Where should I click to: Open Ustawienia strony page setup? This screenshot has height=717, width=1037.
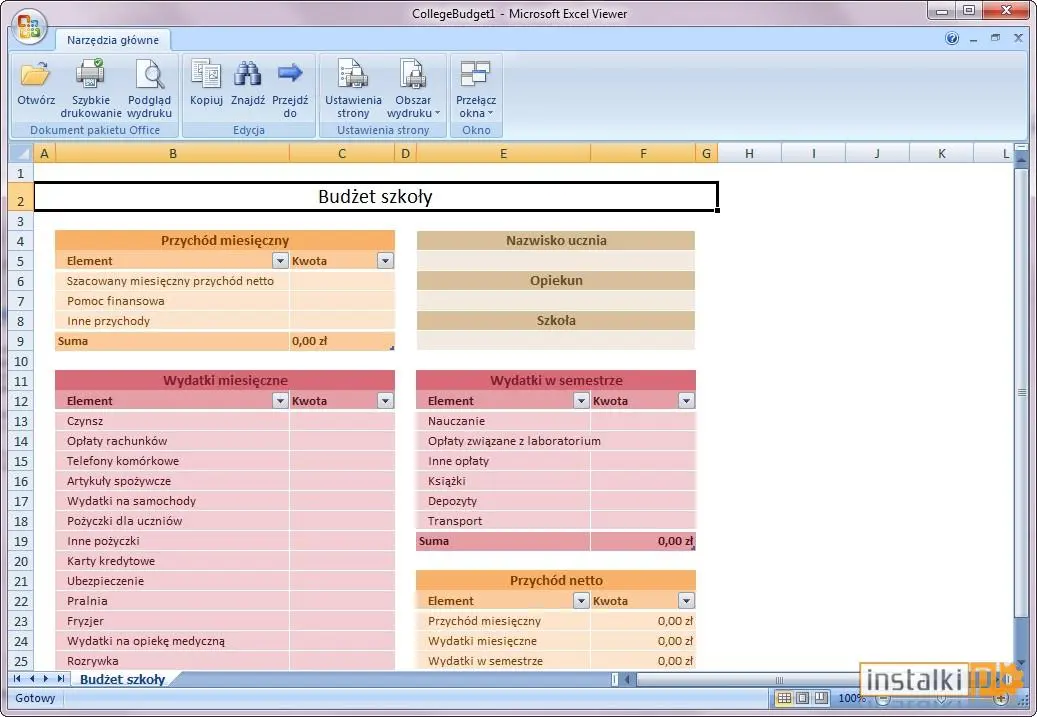(x=353, y=89)
